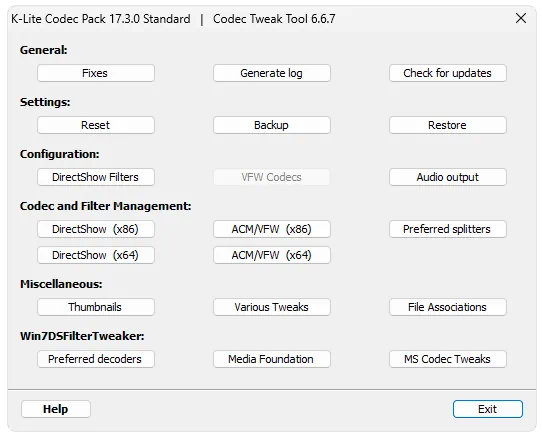Manage DirectShow (x86) filters
Viewport: 542px width, 438px height.
click(x=96, y=229)
